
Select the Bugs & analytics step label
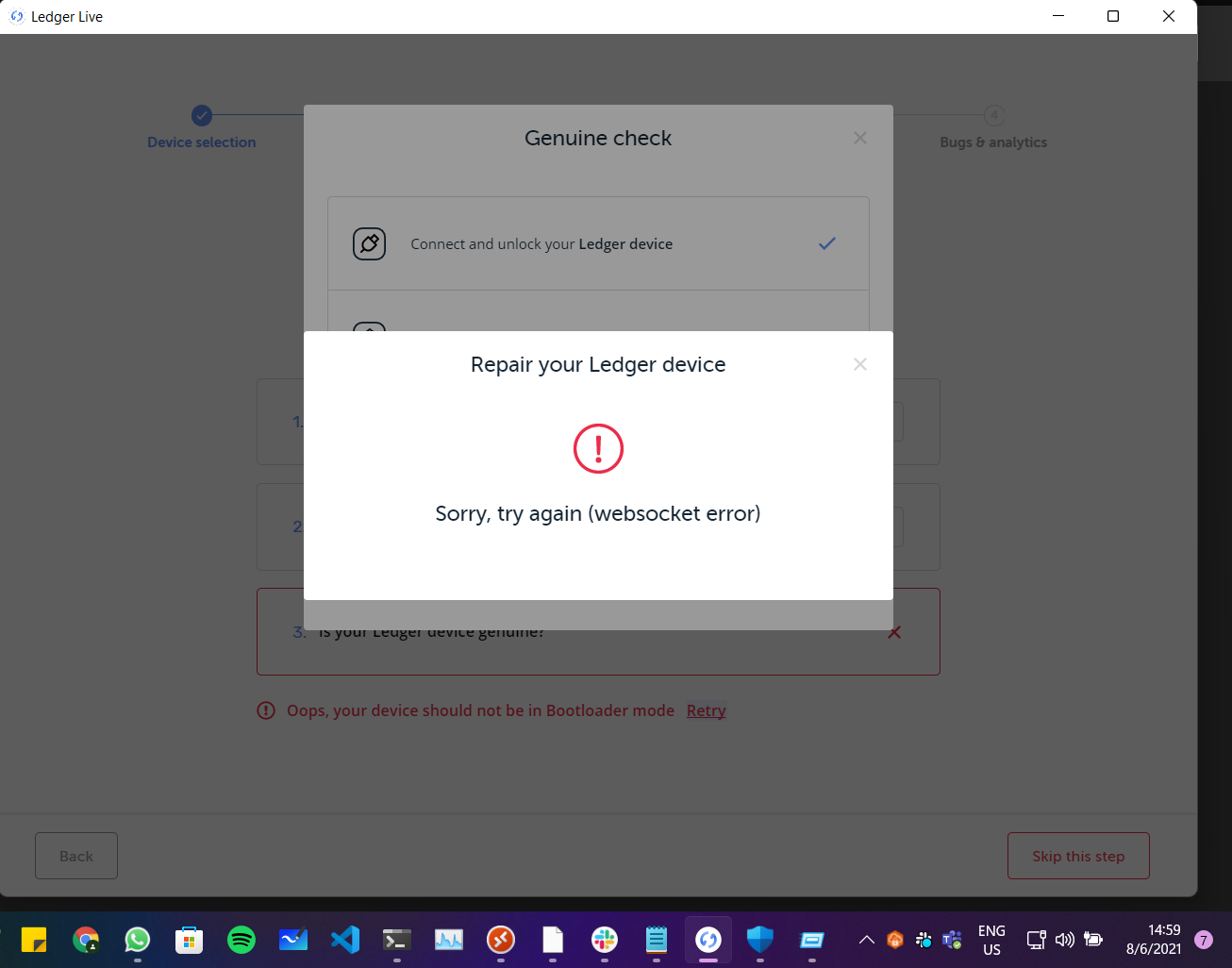tap(993, 142)
